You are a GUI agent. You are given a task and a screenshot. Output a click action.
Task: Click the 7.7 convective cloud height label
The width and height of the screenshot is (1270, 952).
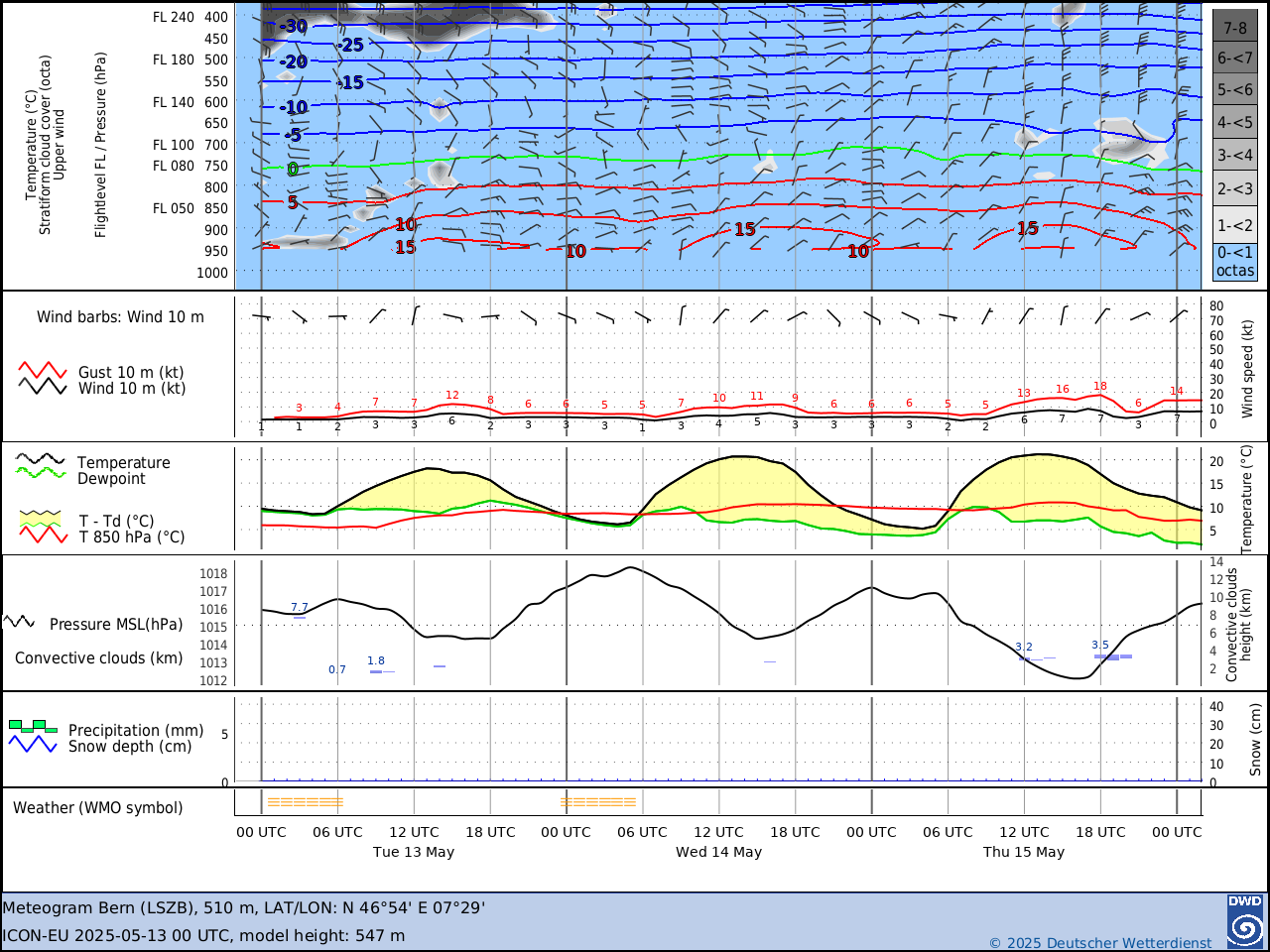[x=300, y=607]
